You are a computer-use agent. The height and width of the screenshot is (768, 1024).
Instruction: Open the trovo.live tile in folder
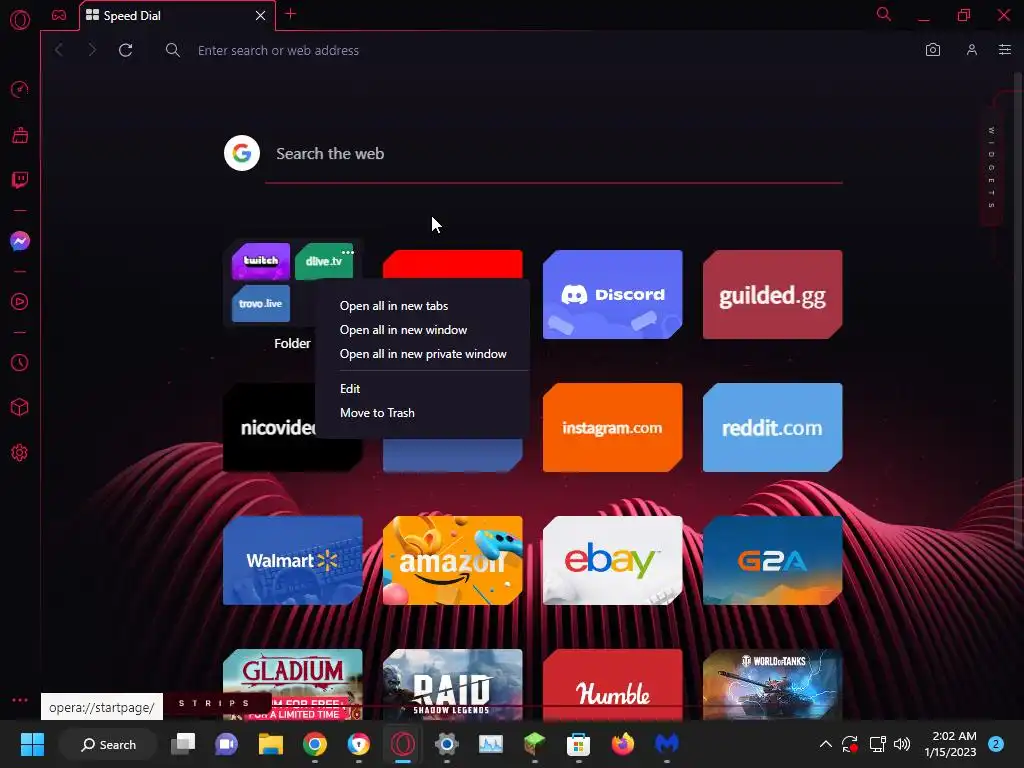[x=261, y=304]
